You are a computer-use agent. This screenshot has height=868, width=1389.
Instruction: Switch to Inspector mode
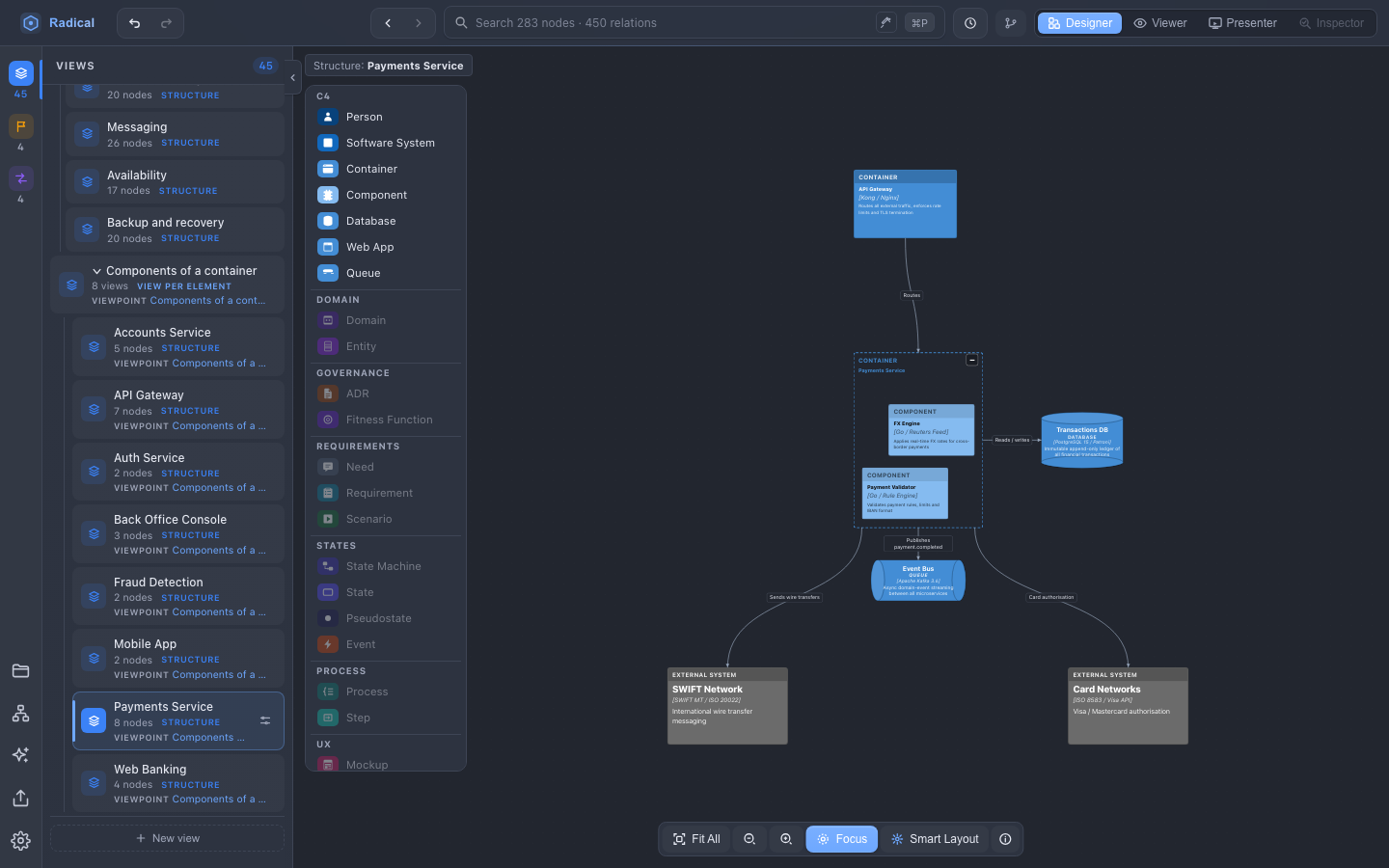pyautogui.click(x=1331, y=23)
